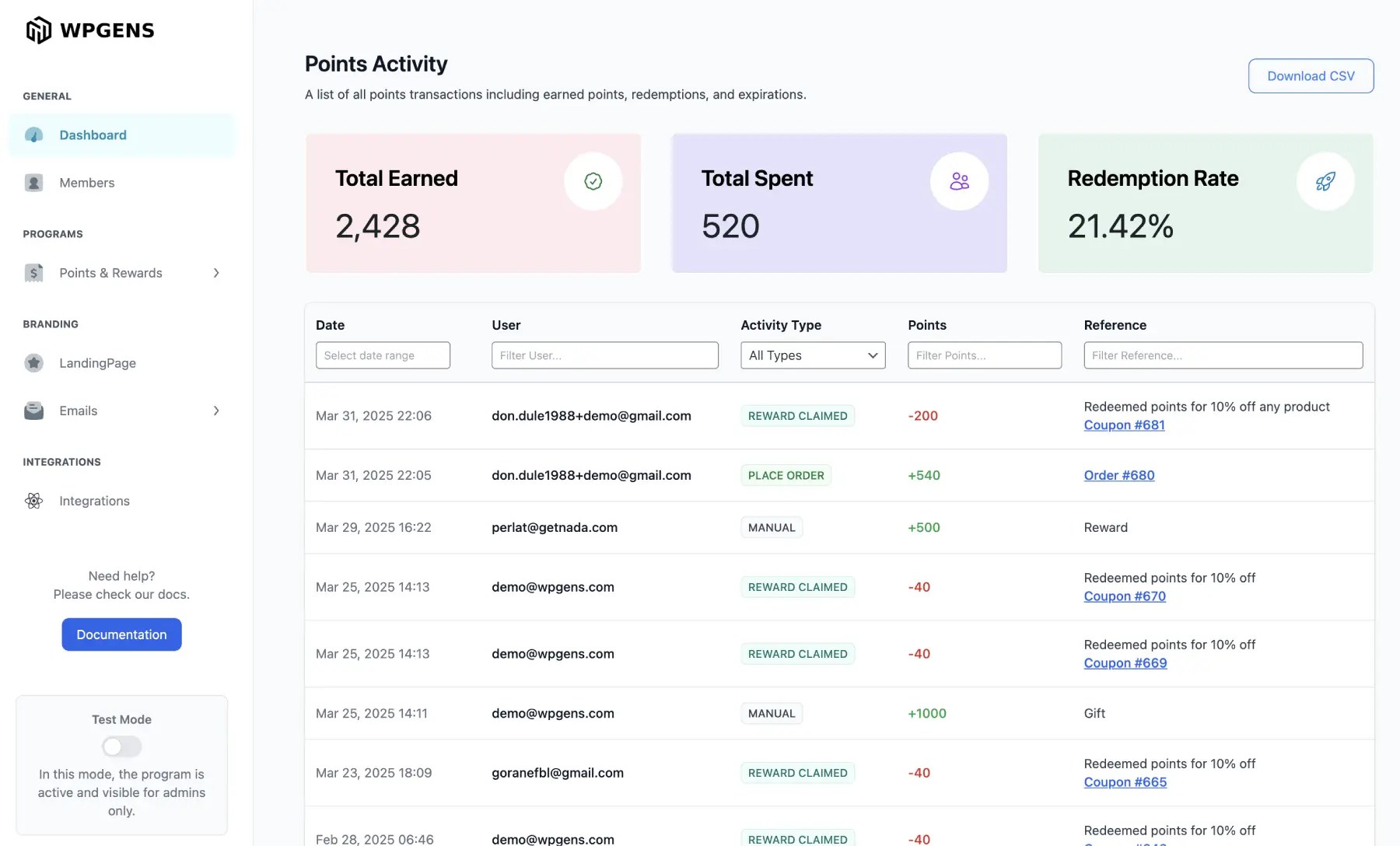
Task: Open Points & Rewards via its dollar icon
Action: pyautogui.click(x=33, y=273)
